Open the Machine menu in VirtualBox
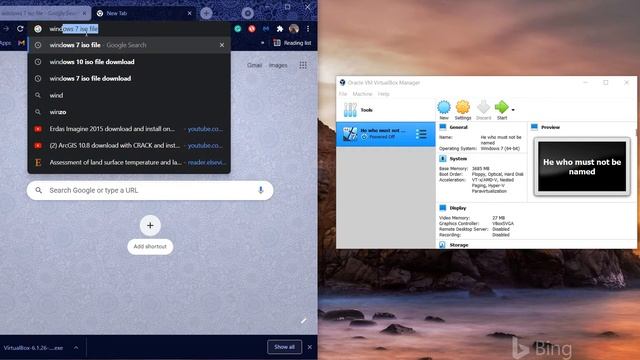Screen dimensions: 640x360 pyautogui.click(x=362, y=94)
